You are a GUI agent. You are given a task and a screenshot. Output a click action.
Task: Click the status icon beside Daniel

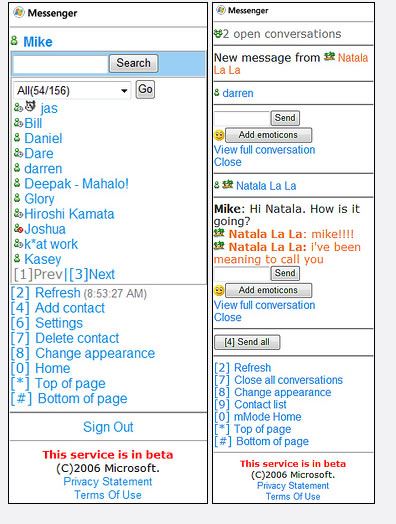point(17,138)
